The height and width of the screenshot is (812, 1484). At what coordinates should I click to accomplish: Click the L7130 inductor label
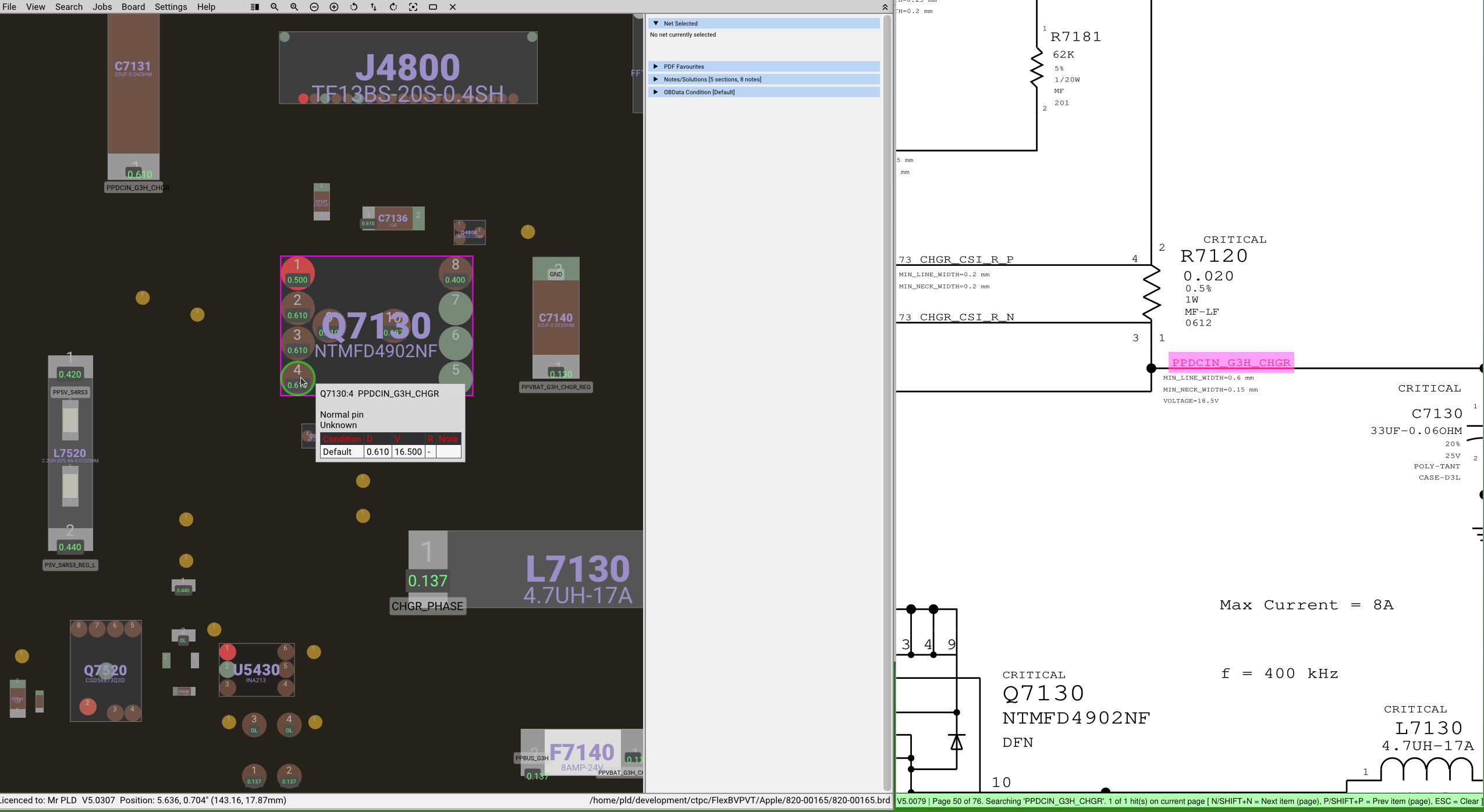[577, 569]
